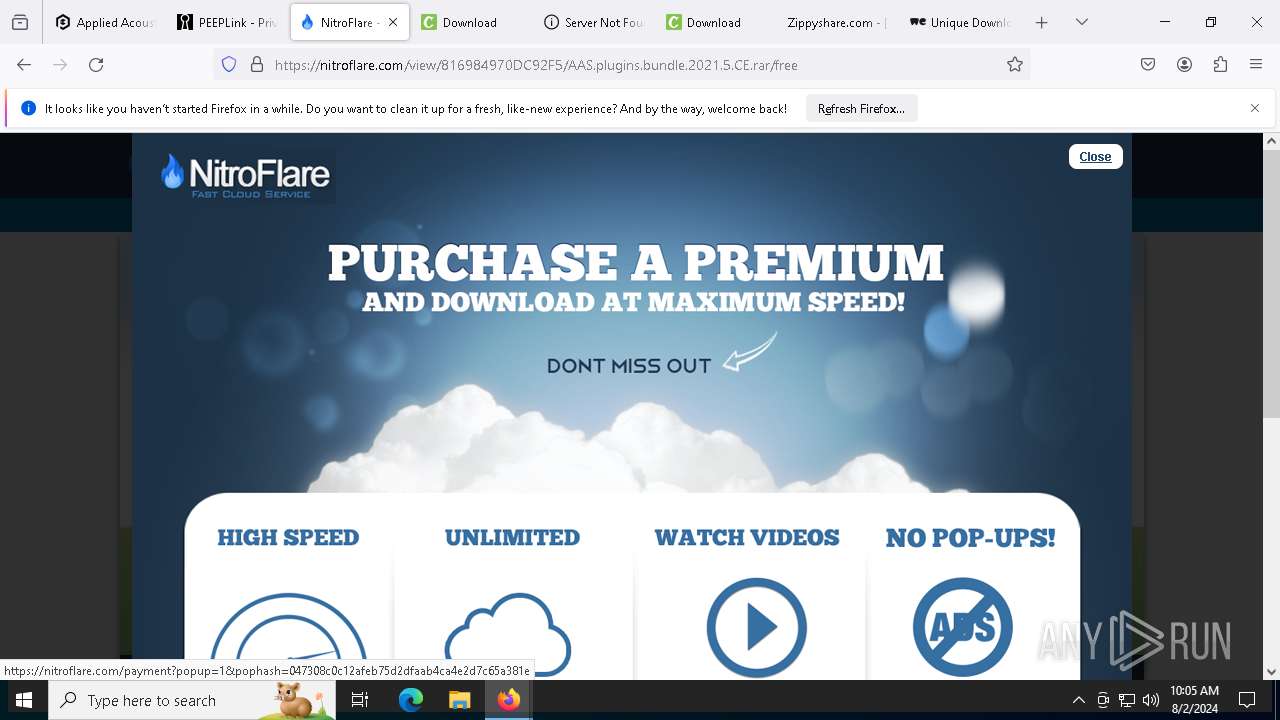Open the notification center icon
Screen dimensions: 1280x720
1247,700
